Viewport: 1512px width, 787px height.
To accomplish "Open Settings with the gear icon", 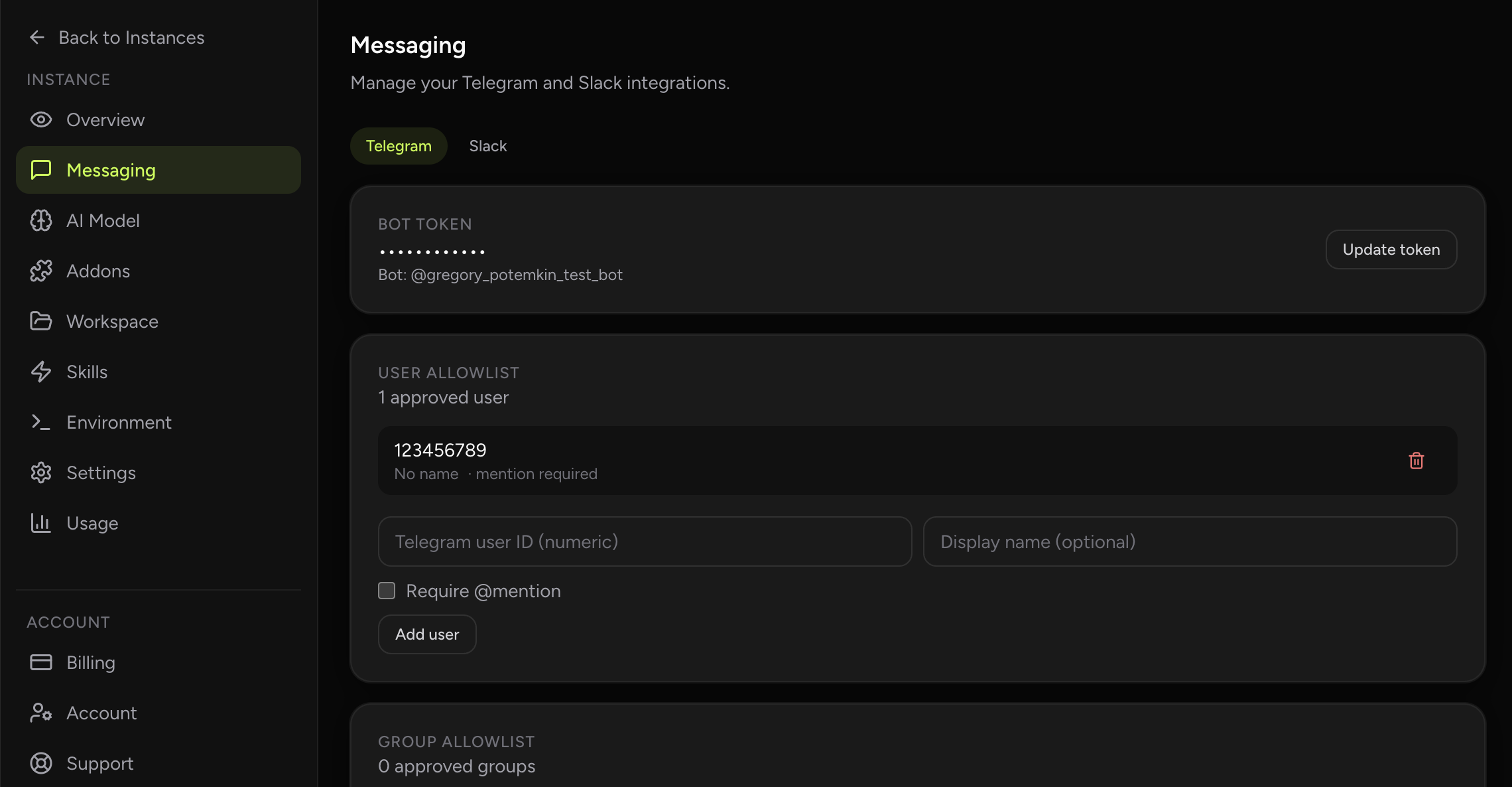I will click(41, 472).
